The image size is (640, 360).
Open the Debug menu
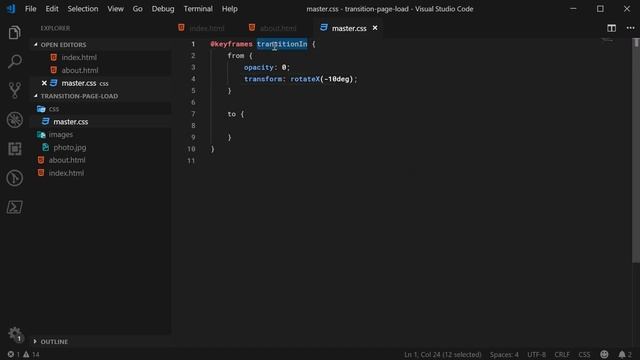163,9
